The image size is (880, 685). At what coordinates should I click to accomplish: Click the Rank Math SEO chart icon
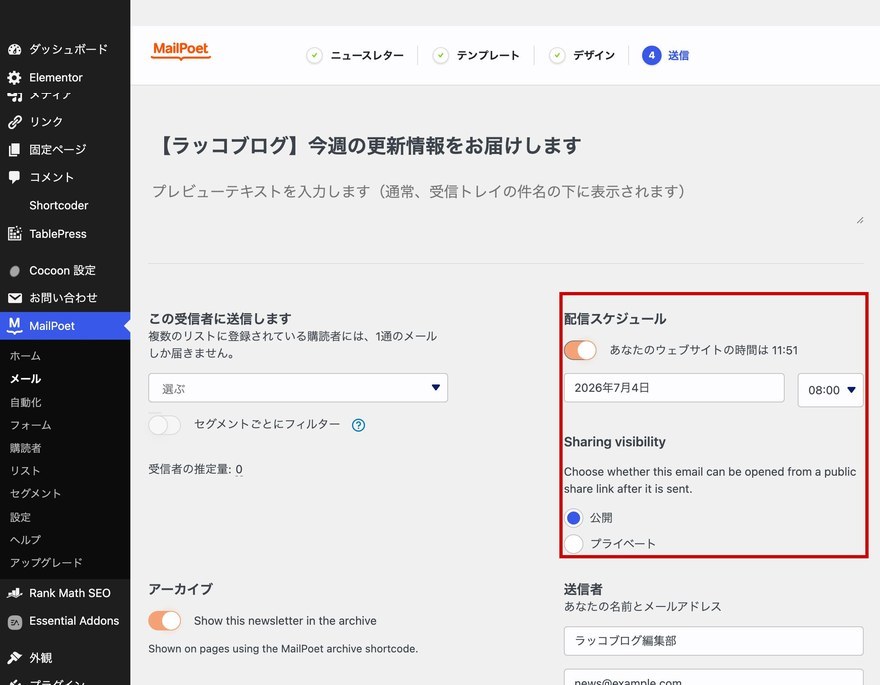pyautogui.click(x=15, y=593)
